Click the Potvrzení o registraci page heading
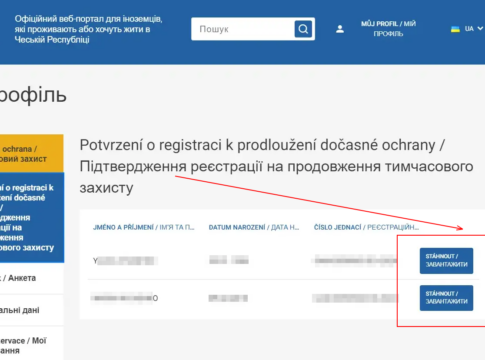The height and width of the screenshot is (360, 485). pyautogui.click(x=276, y=166)
